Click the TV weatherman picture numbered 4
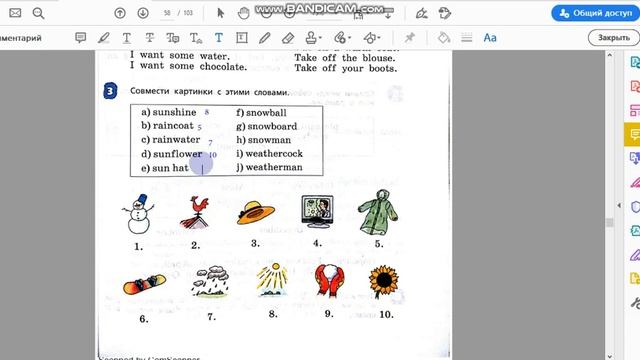The width and height of the screenshot is (640, 360). [x=317, y=211]
